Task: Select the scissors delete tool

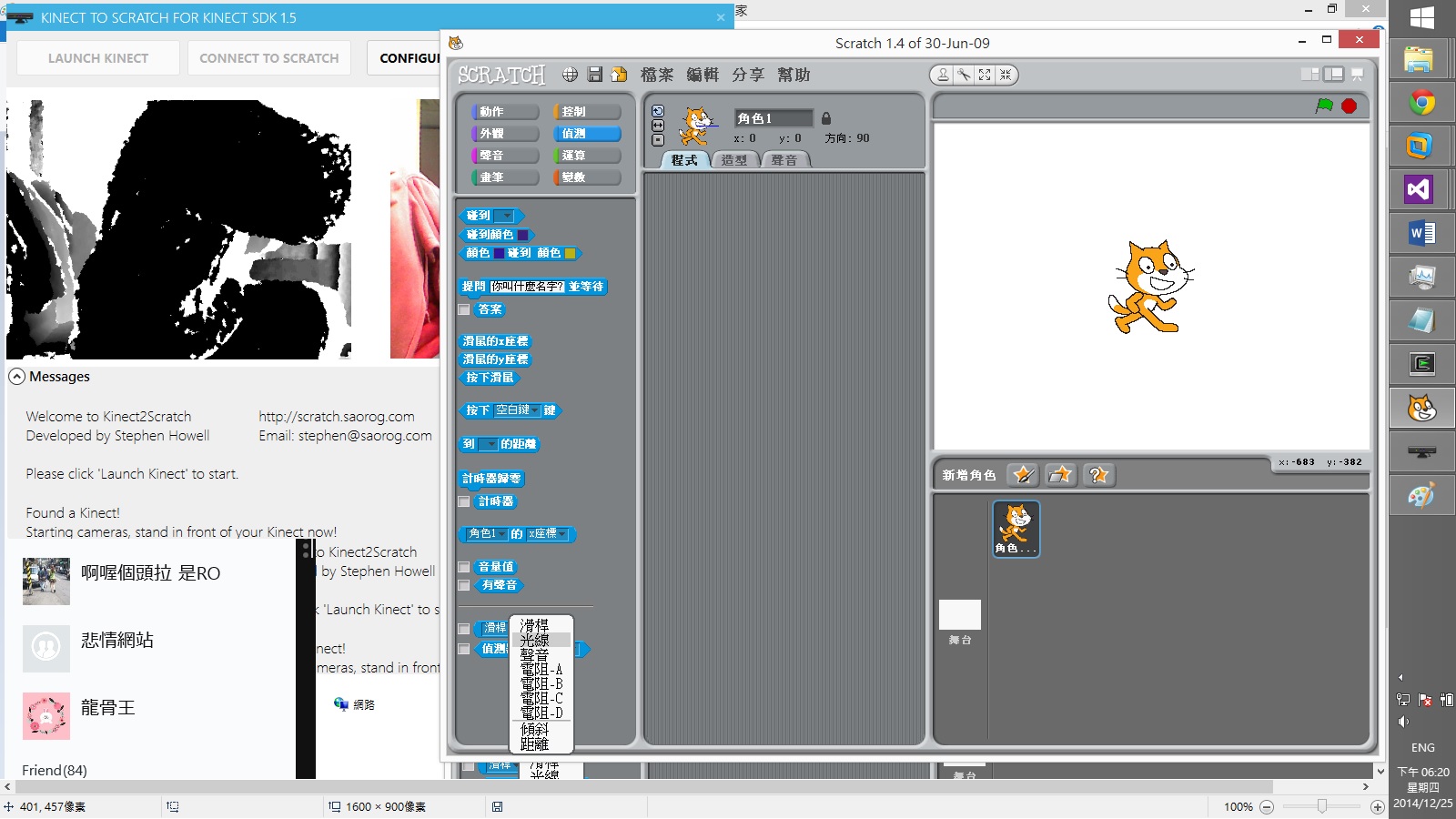Action: coord(964,75)
